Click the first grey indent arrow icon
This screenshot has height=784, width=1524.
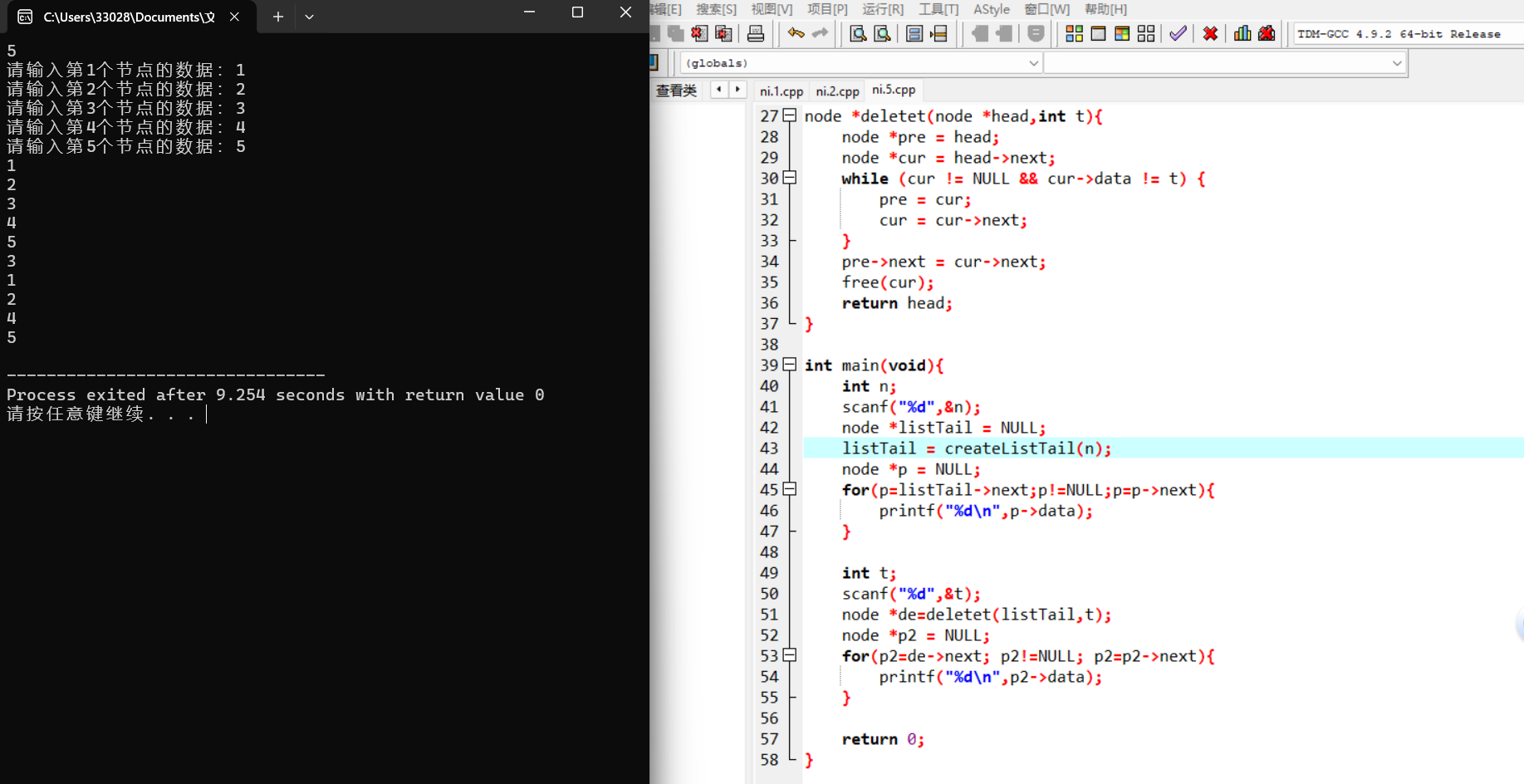[x=980, y=33]
